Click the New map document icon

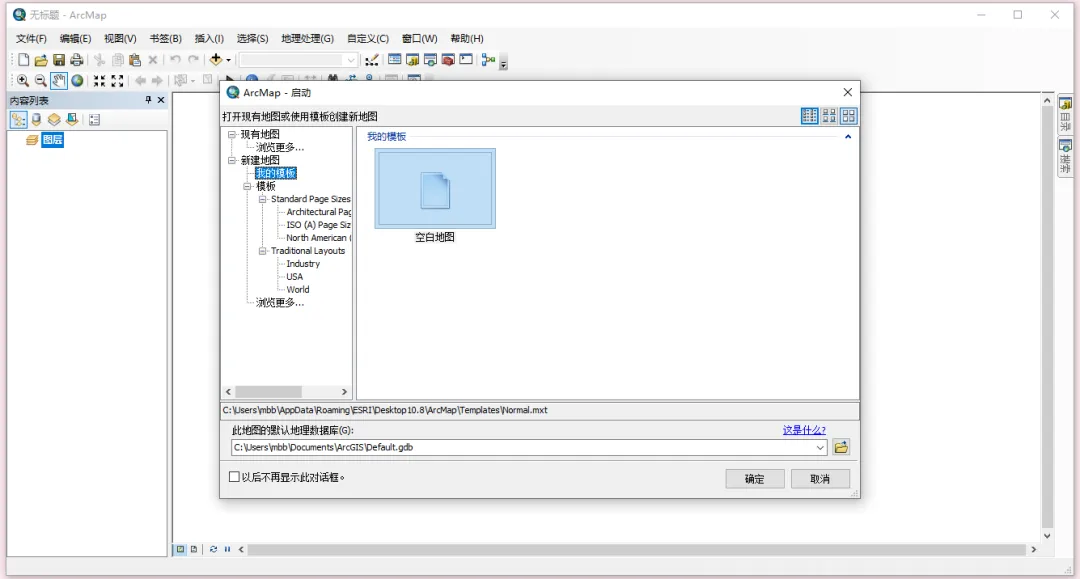click(23, 60)
